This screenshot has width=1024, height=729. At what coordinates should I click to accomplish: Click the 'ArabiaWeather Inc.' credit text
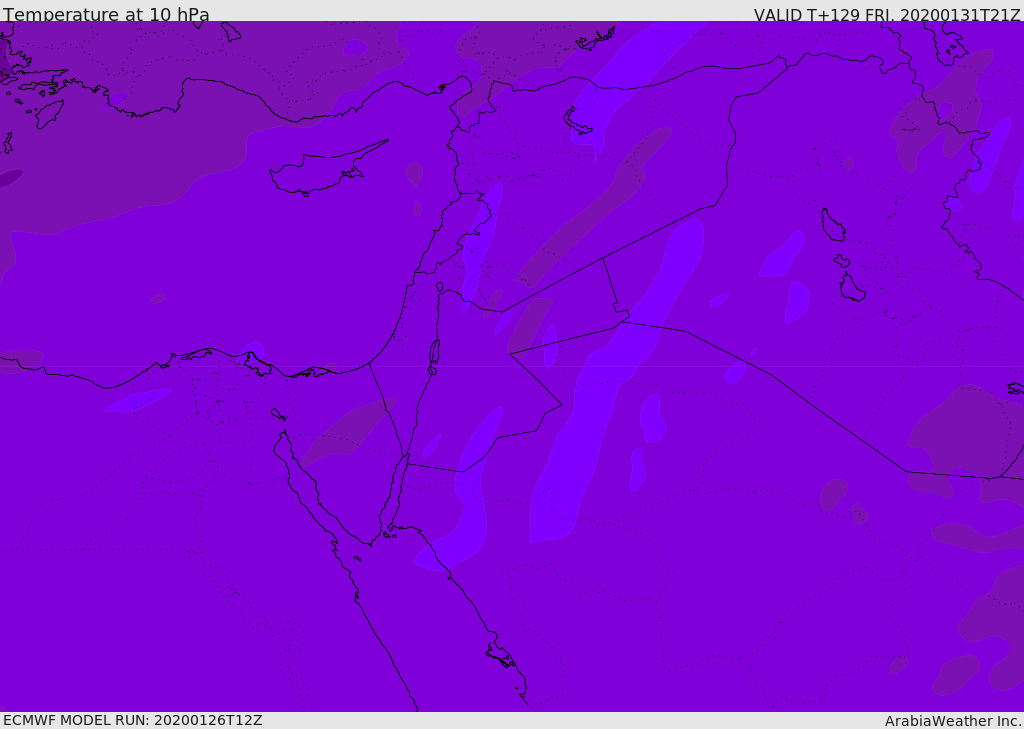coord(953,721)
